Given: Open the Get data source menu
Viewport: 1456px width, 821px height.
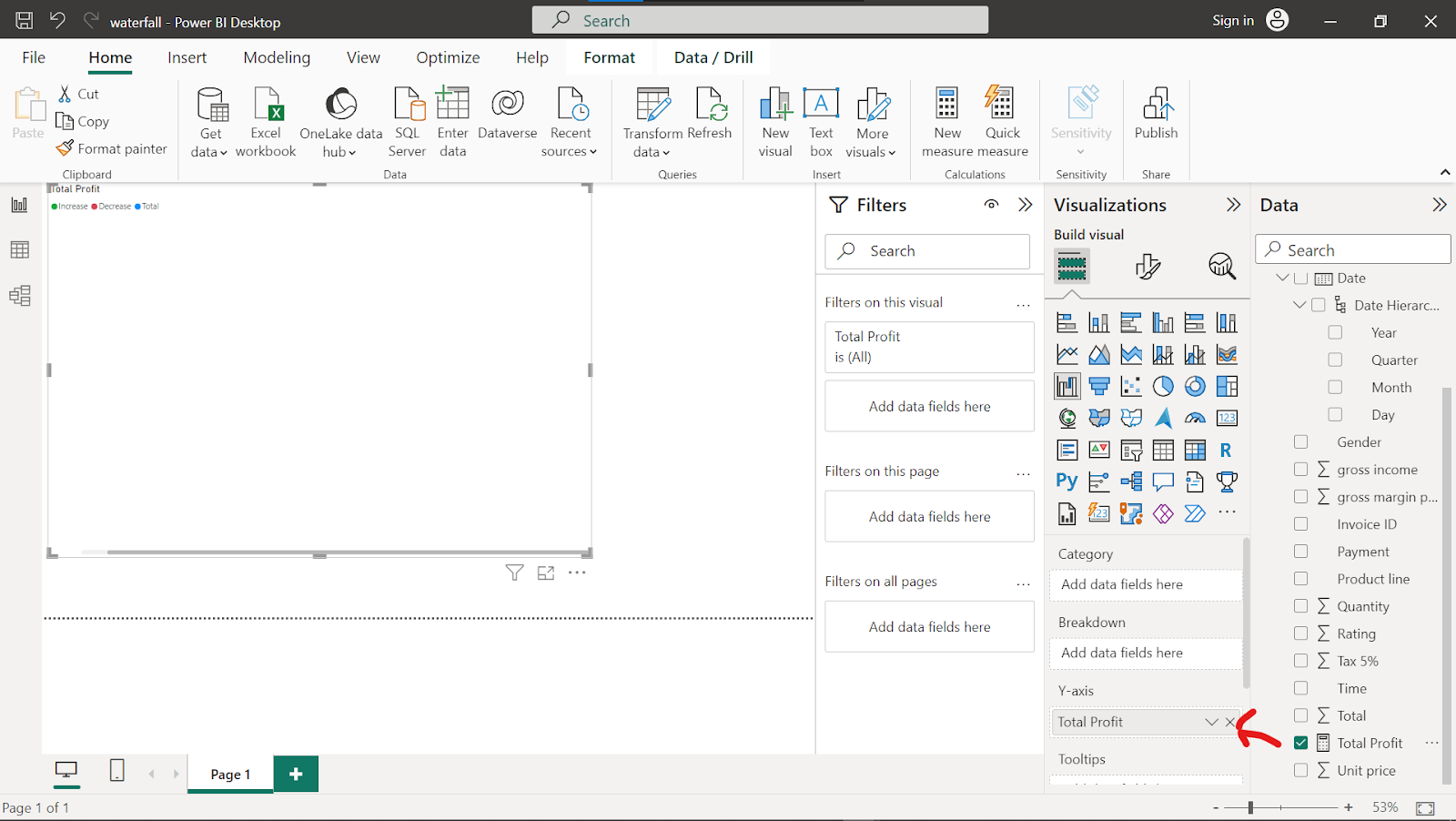Looking at the screenshot, I should click(x=210, y=123).
